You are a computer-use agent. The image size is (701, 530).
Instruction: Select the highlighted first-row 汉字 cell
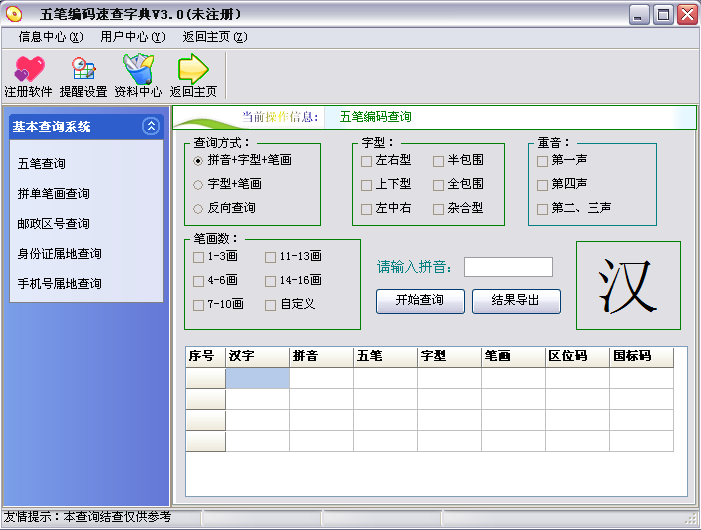(258, 378)
